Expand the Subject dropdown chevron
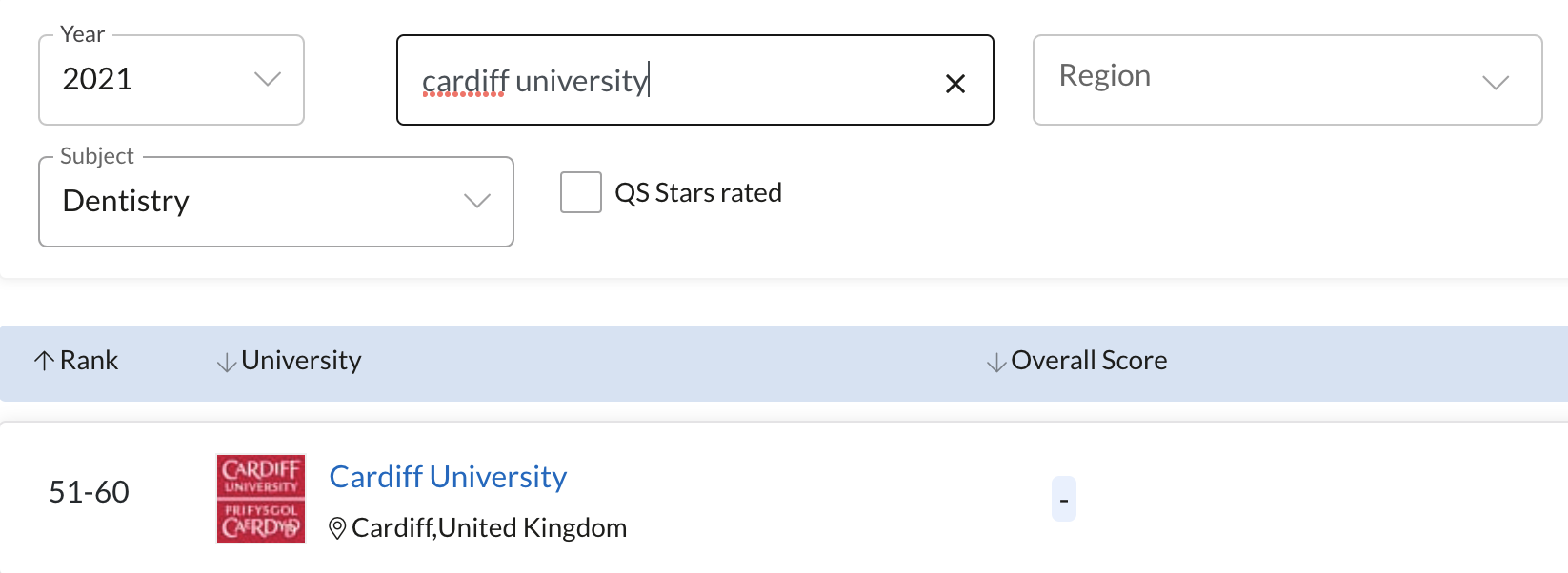This screenshot has height=573, width=1568. click(476, 201)
